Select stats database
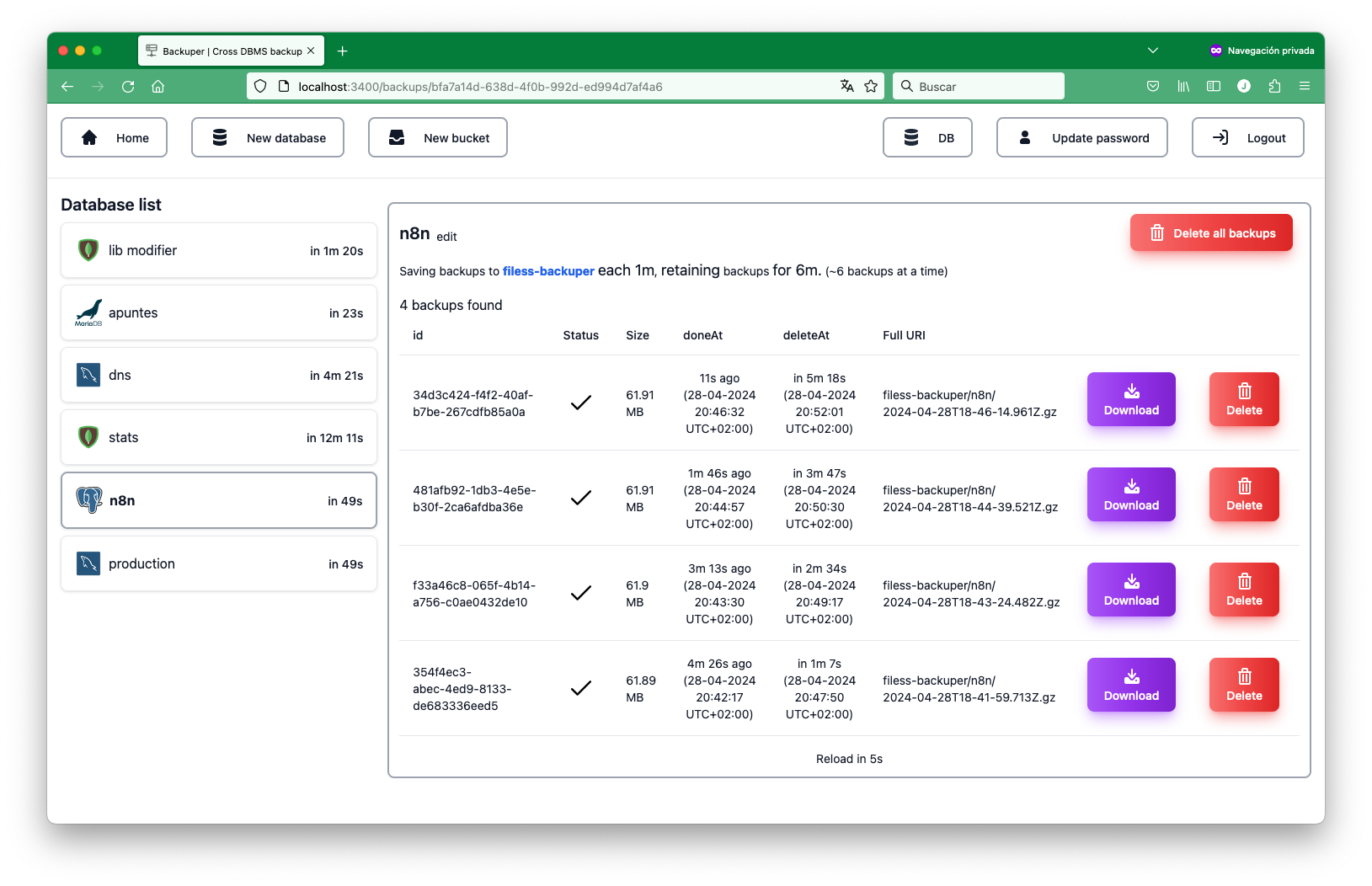 coord(219,437)
